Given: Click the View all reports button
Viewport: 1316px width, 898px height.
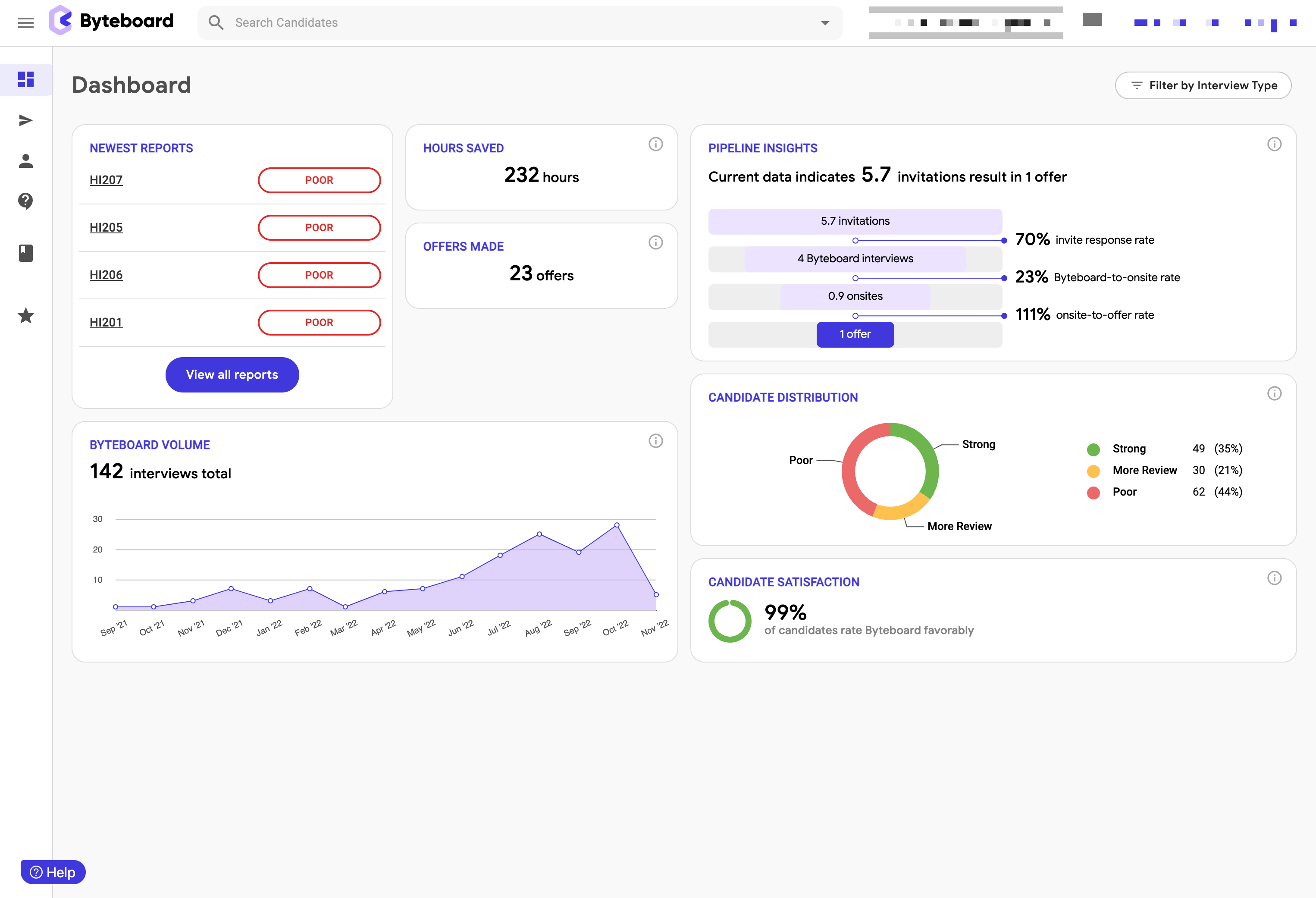Looking at the screenshot, I should (232, 374).
